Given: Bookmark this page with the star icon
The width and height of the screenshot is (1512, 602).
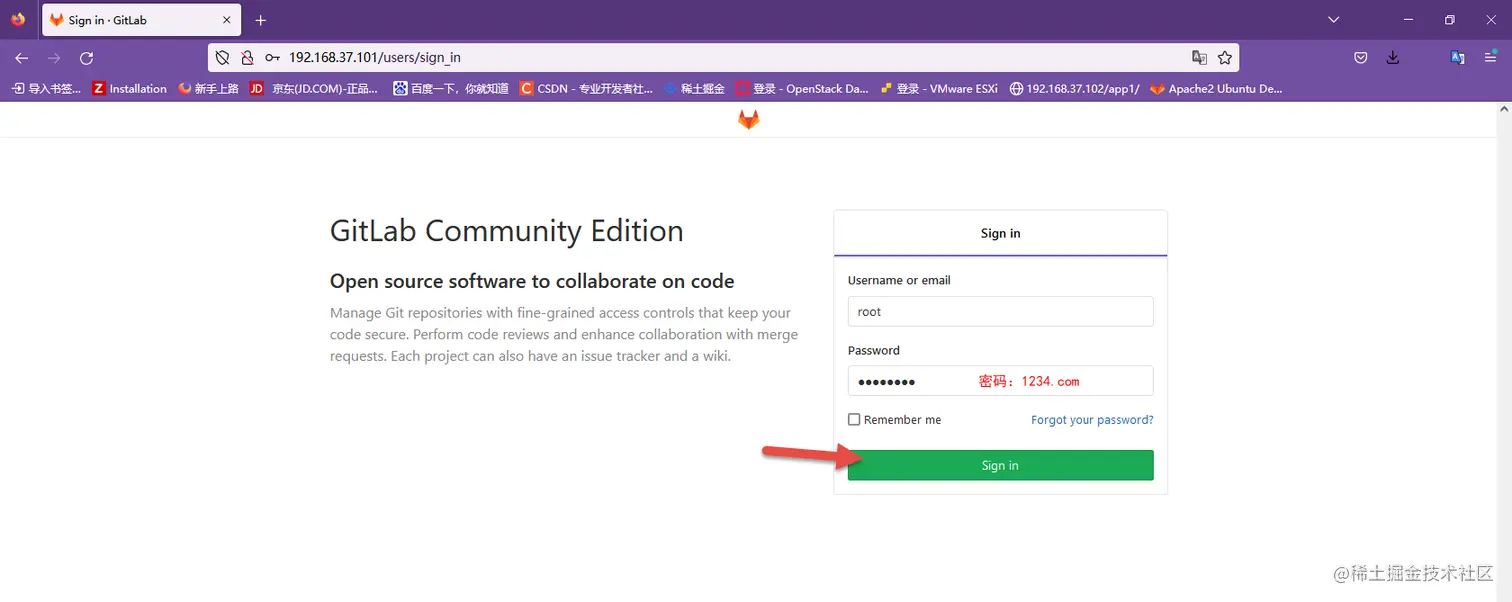Looking at the screenshot, I should 1225,58.
